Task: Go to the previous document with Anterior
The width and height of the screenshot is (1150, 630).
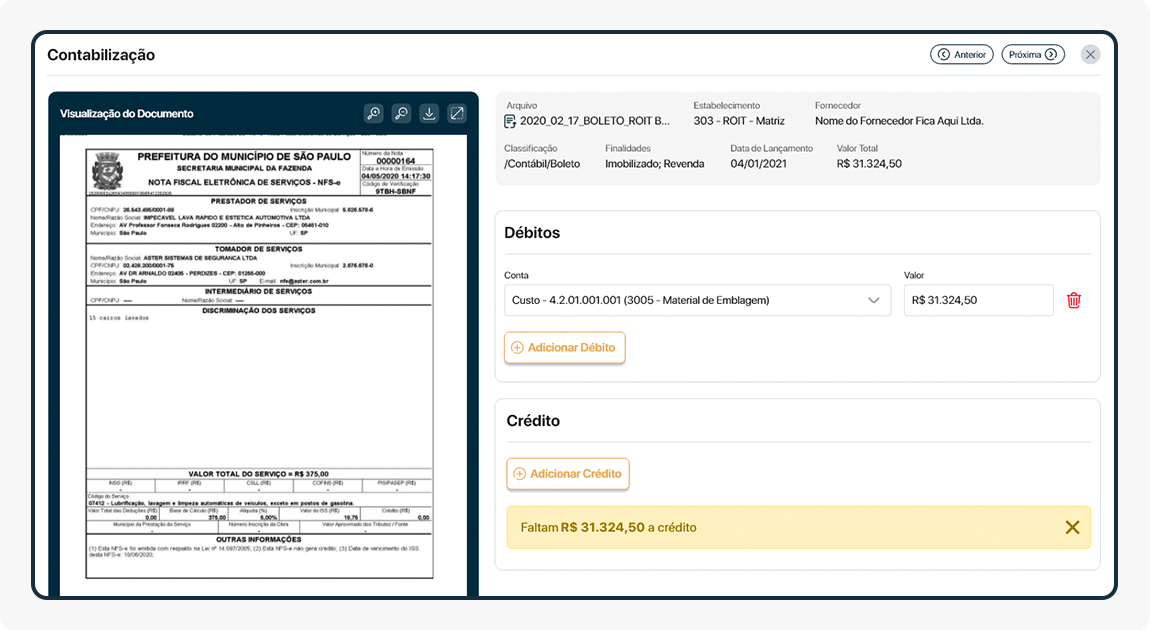Action: [961, 55]
